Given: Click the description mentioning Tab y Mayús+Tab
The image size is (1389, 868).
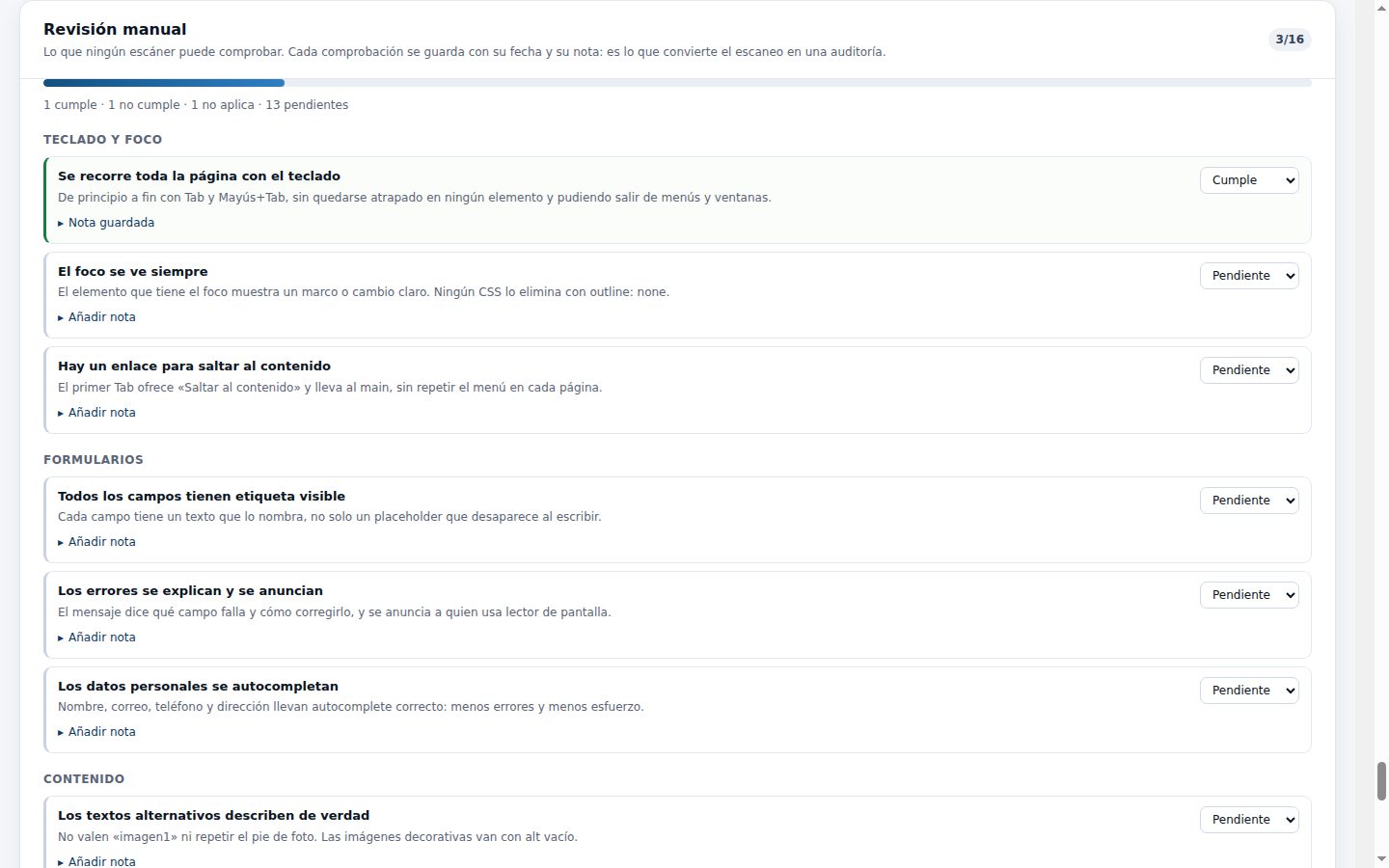Looking at the screenshot, I should (x=415, y=198).
